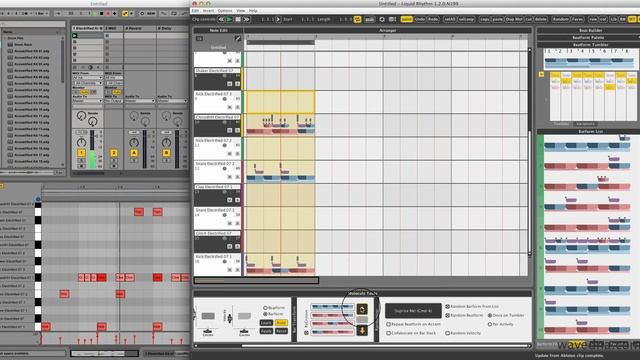Viewport: 640px width, 360px height.
Task: Mute the Shaker Electrified 07 track
Action: [x=230, y=84]
